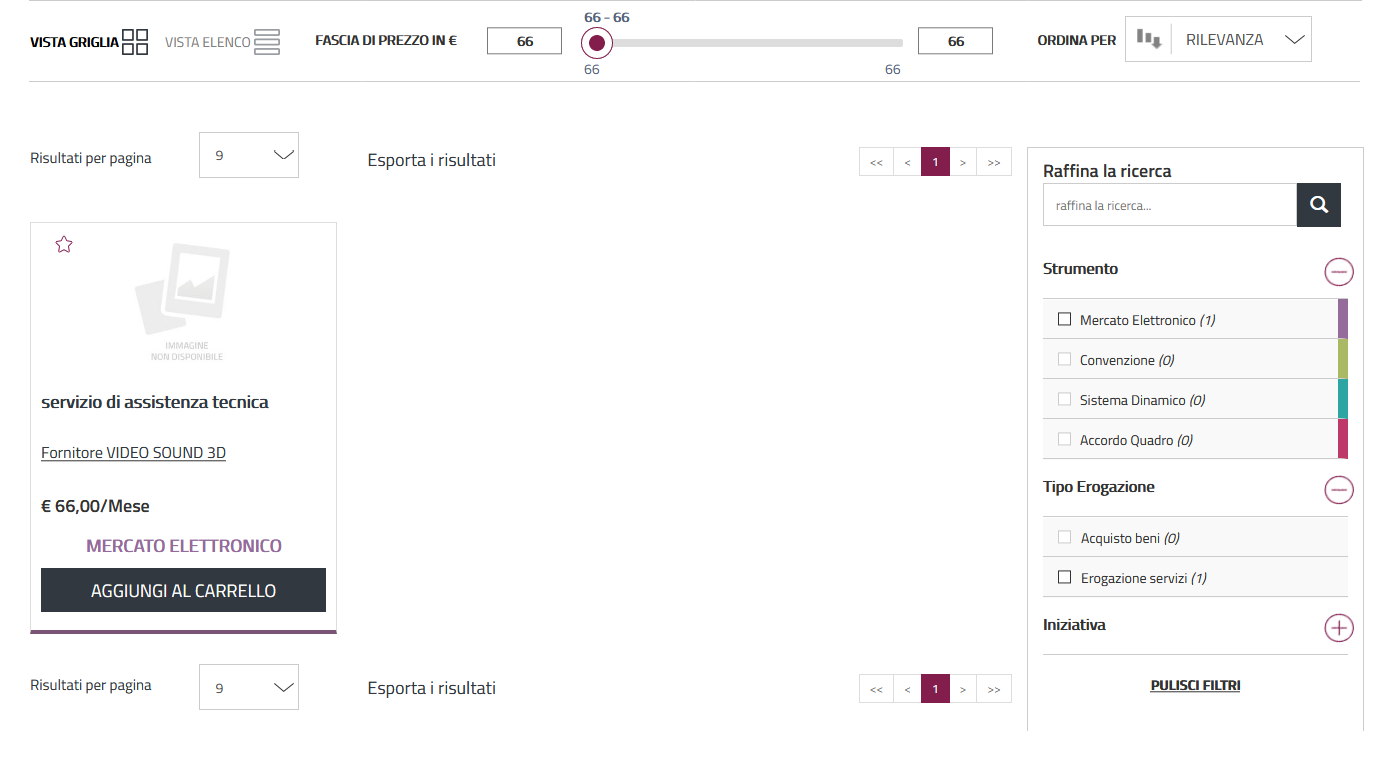Click Aggiungi al carrello button

point(183,590)
